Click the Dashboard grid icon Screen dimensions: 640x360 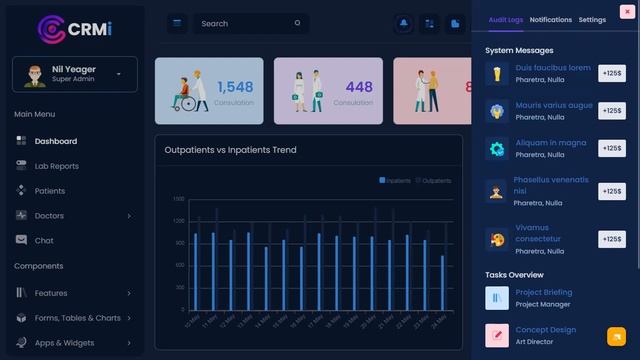coord(21,141)
